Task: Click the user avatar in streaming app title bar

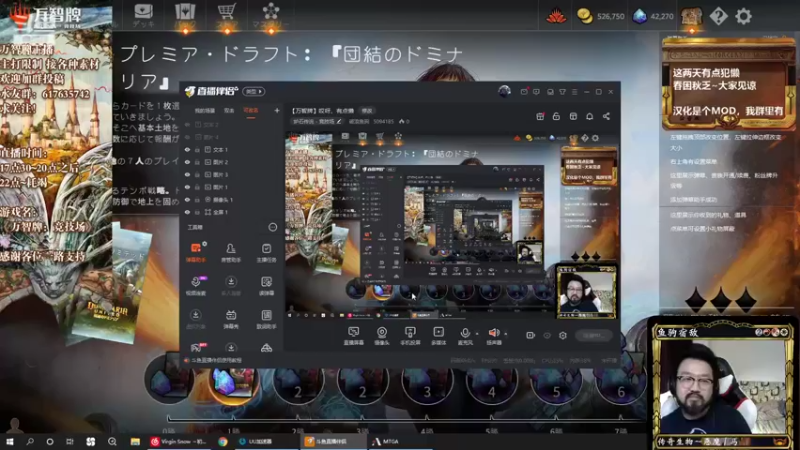Action: tap(505, 91)
